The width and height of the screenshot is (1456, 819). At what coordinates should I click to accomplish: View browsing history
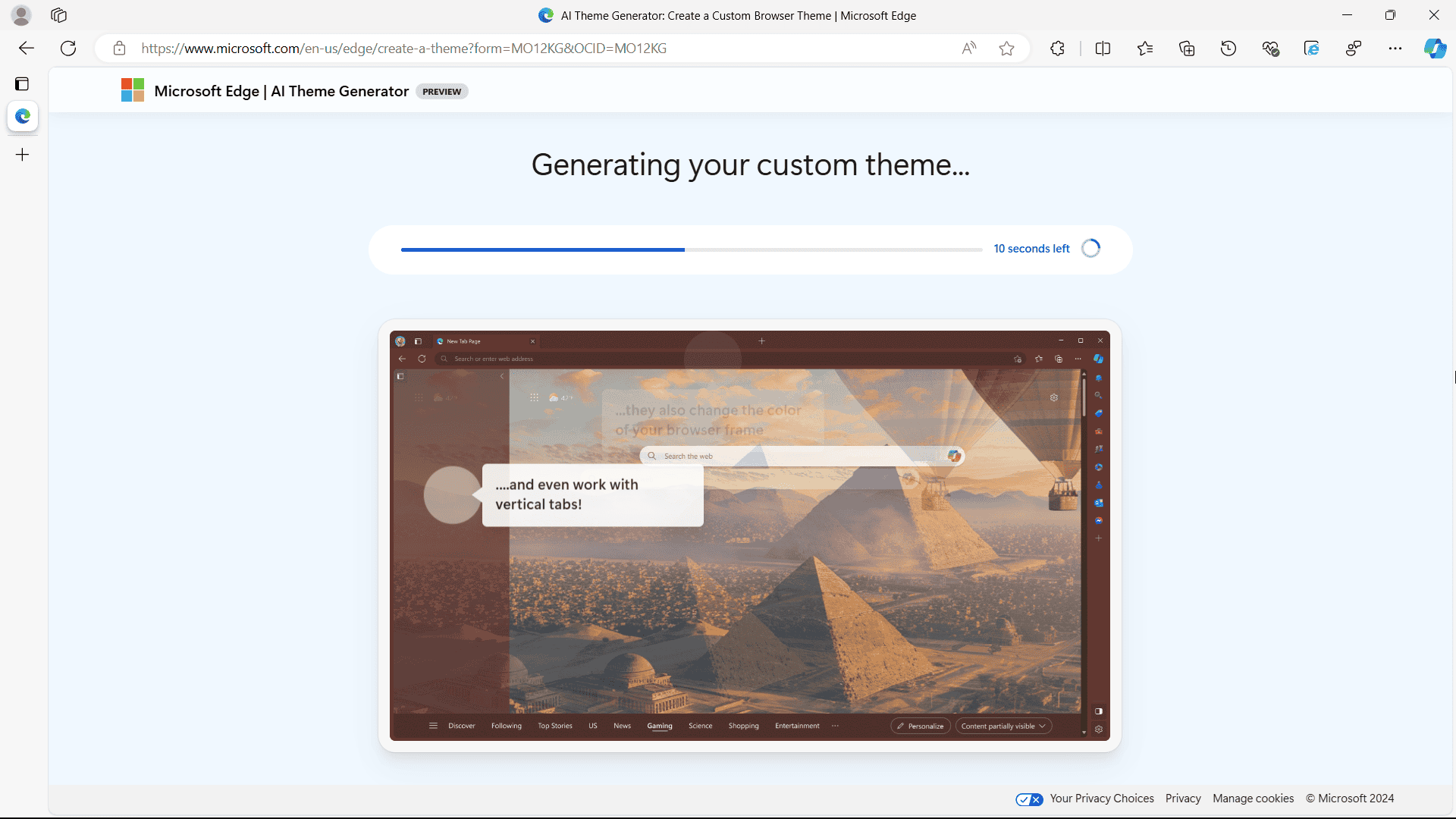click(1228, 48)
